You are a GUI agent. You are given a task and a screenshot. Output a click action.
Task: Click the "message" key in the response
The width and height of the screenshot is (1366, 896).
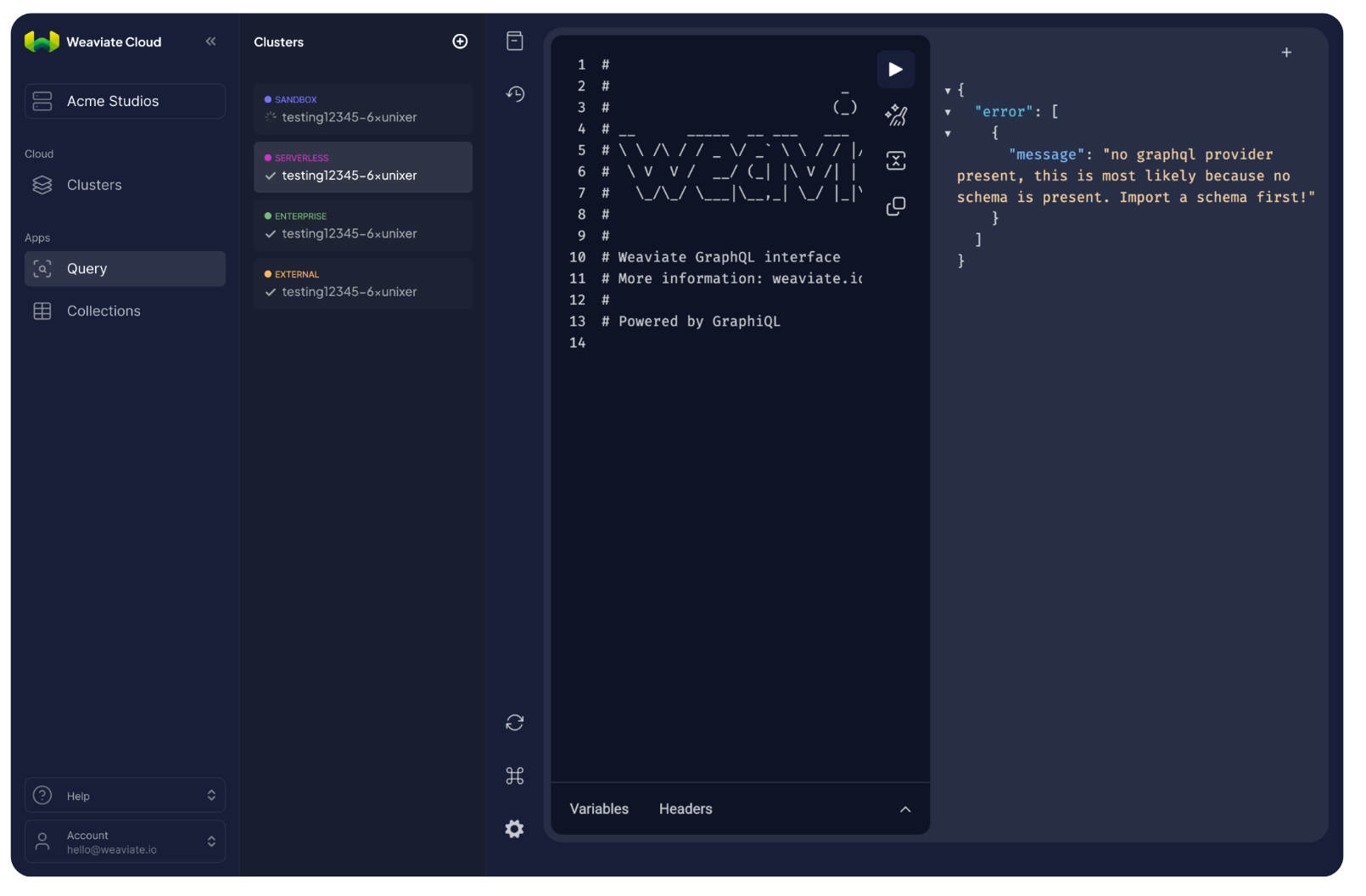pyautogui.click(x=1047, y=154)
